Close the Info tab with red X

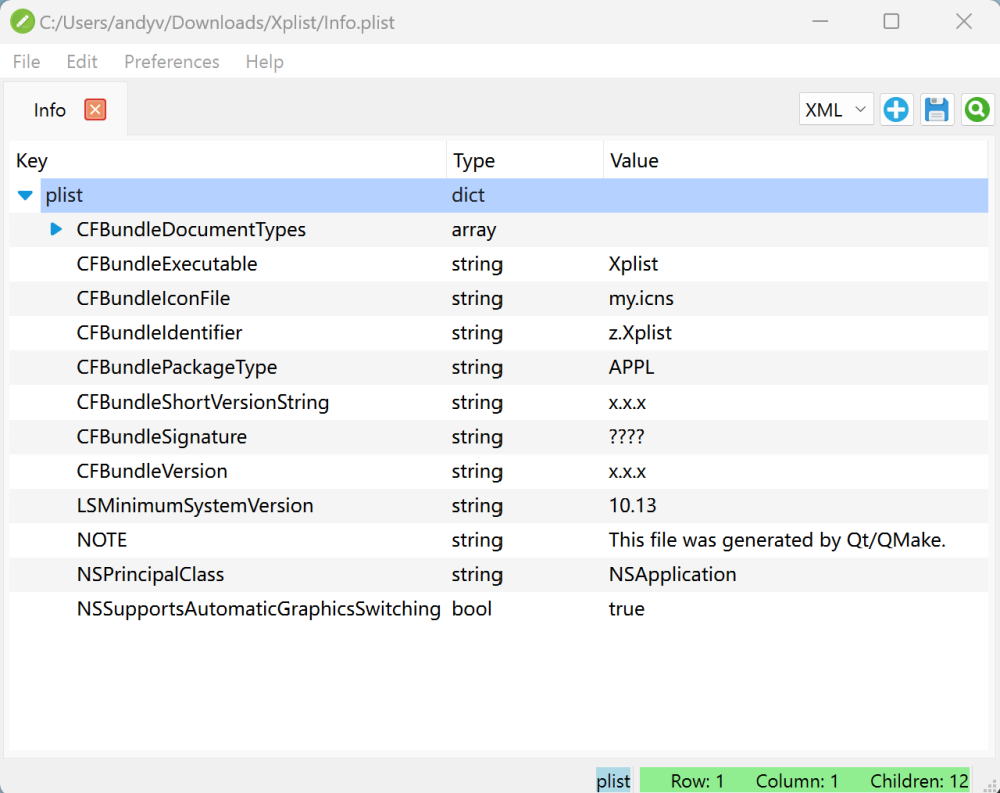tap(95, 110)
